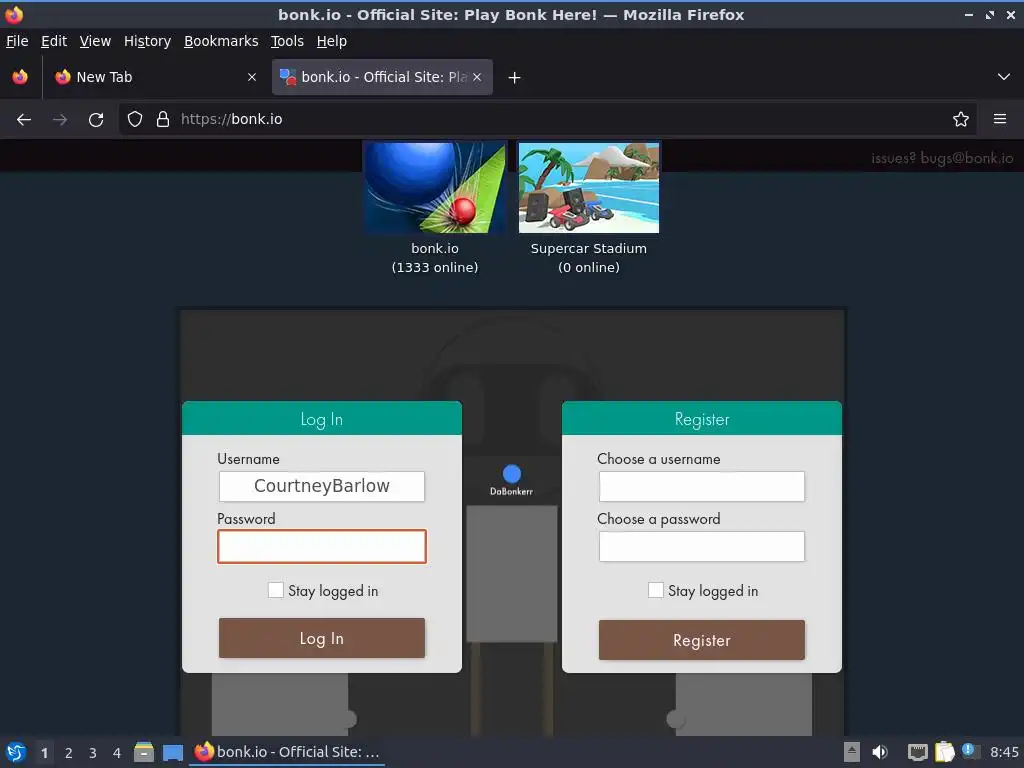The image size is (1024, 768).
Task: Select the Supercar Stadium thumbnail
Action: coord(589,187)
